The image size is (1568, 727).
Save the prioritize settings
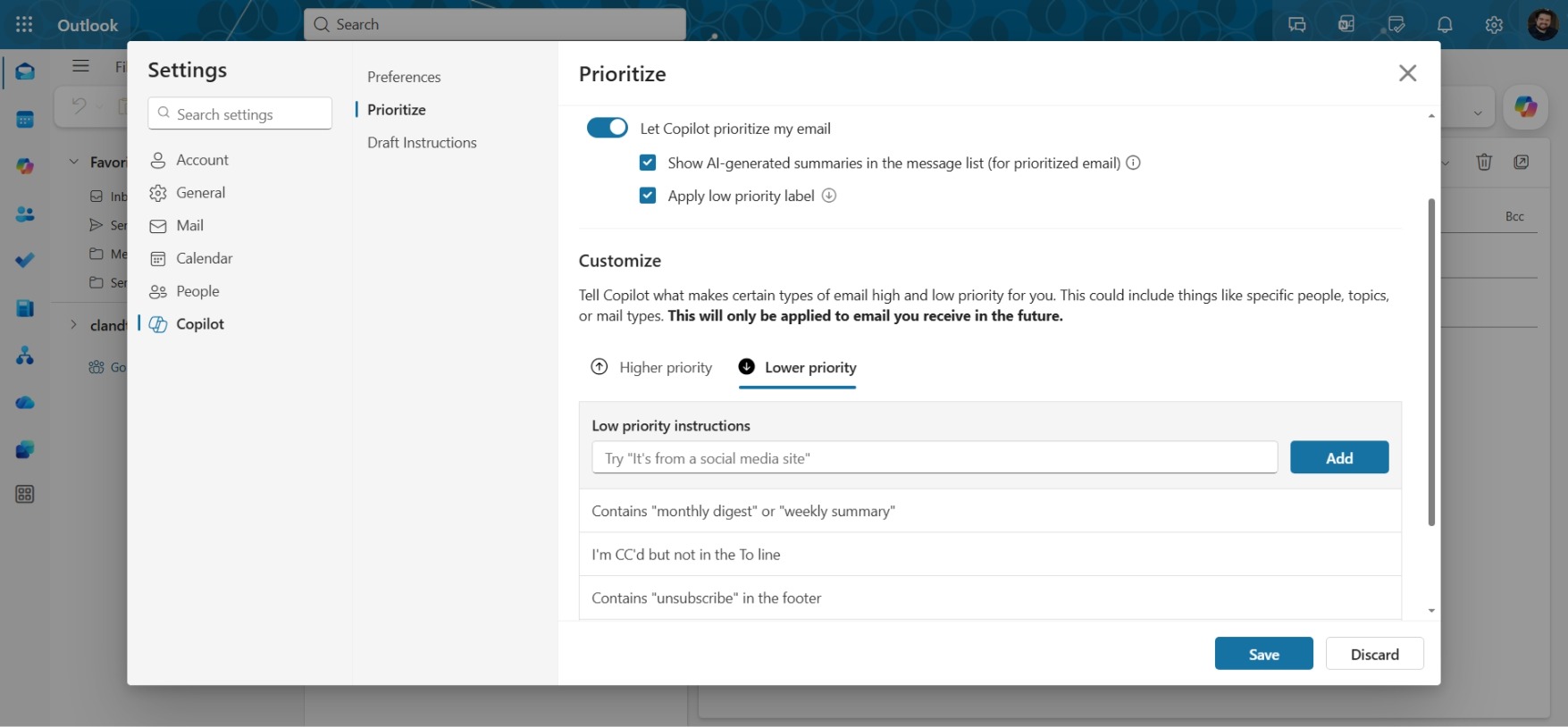point(1263,654)
